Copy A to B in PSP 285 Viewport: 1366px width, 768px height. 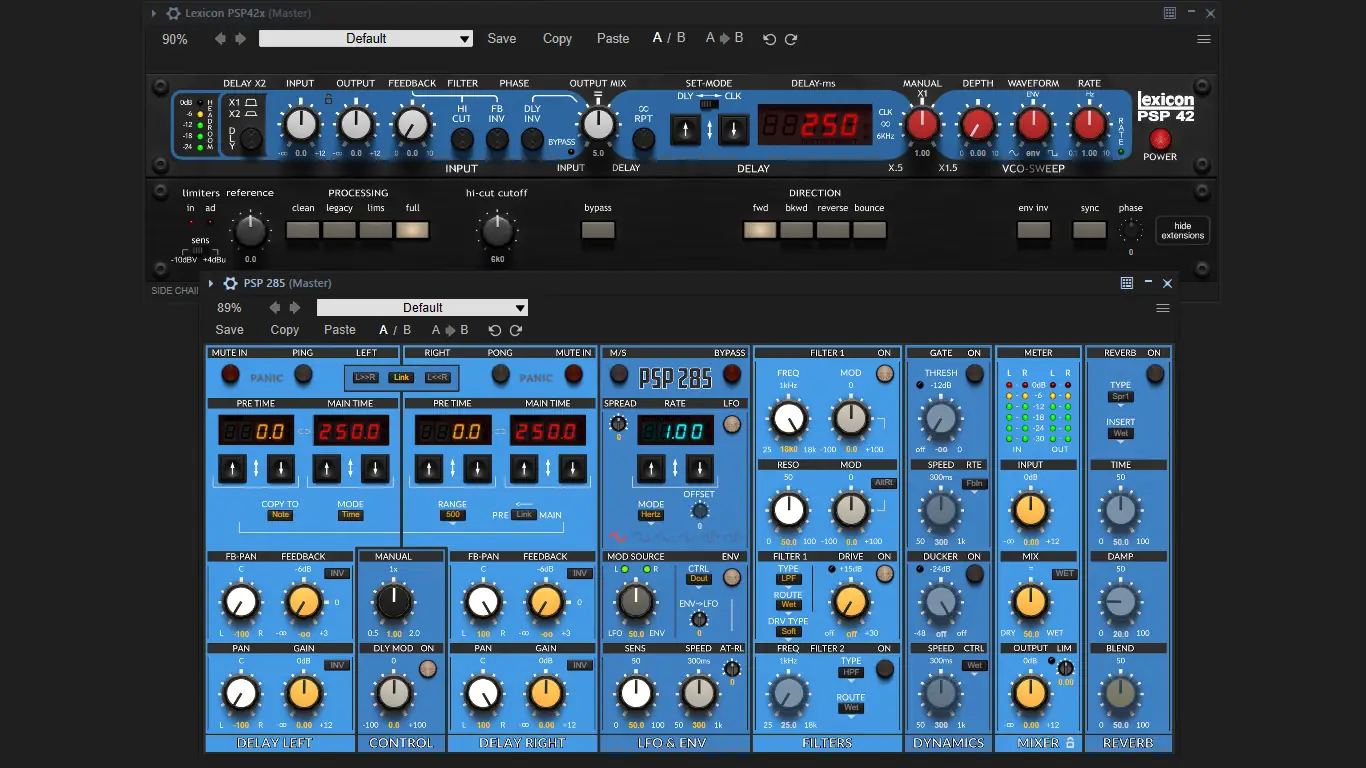tap(450, 330)
